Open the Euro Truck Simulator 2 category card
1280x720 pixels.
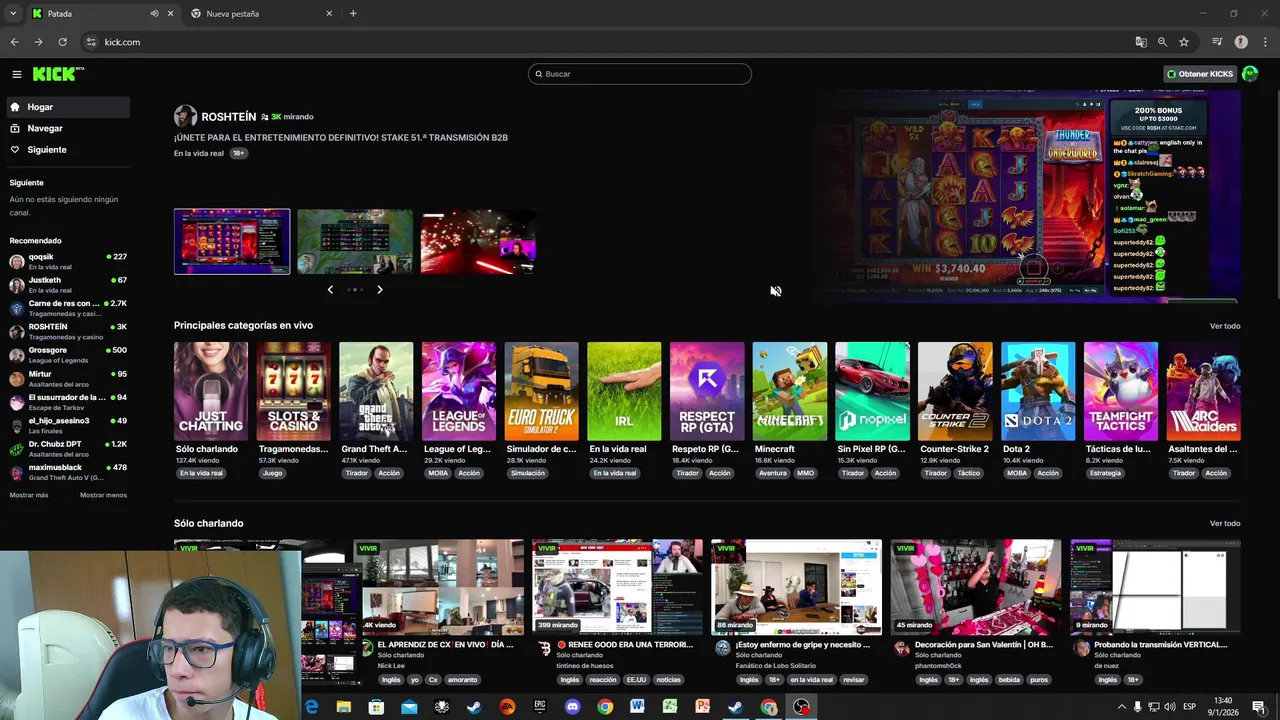tap(542, 391)
